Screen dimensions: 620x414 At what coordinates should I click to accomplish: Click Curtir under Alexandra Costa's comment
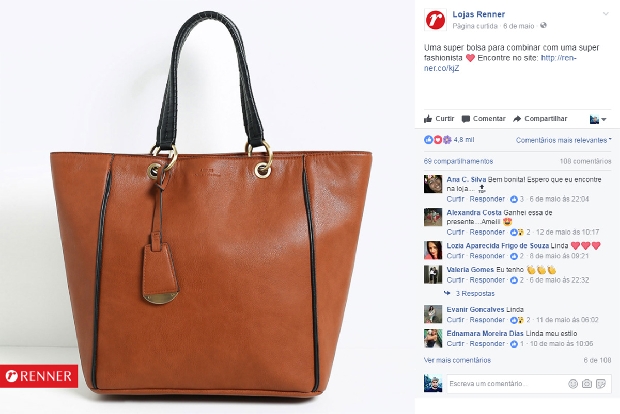455,232
